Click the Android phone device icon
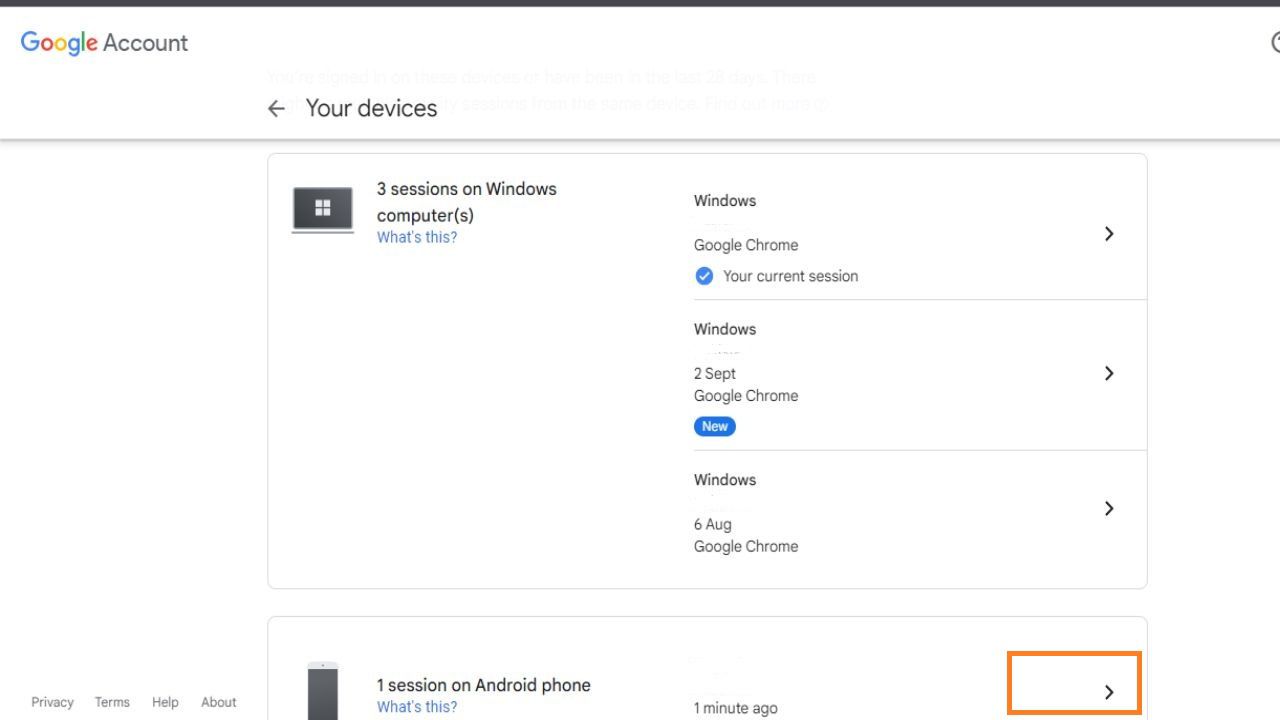 (323, 691)
